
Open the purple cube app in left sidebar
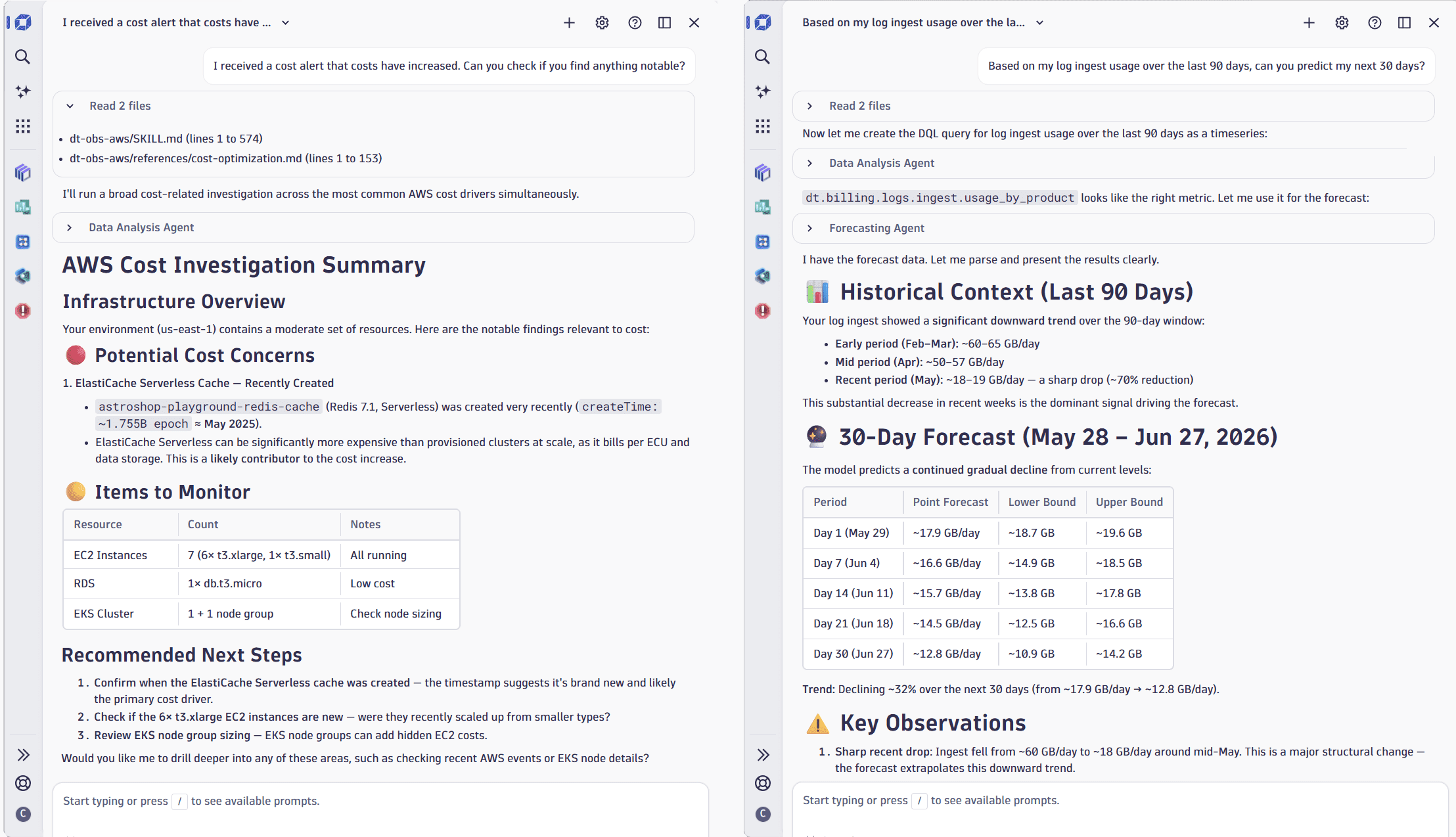click(x=22, y=173)
